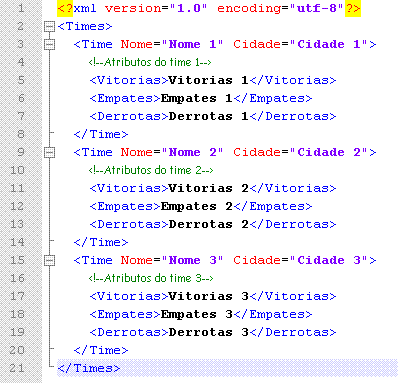The image size is (398, 383).
Task: Click the xml version value 1.0
Action: tap(189, 8)
